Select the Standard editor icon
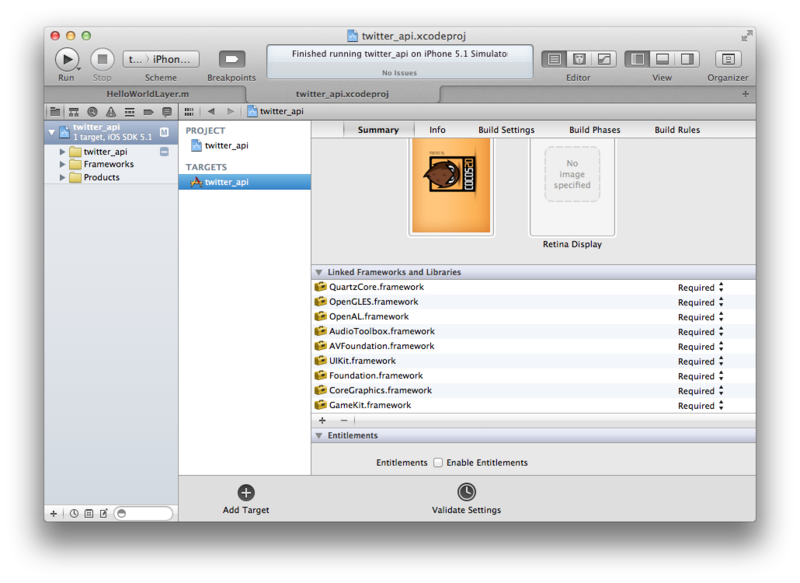Image resolution: width=800 pixels, height=583 pixels. pos(554,59)
